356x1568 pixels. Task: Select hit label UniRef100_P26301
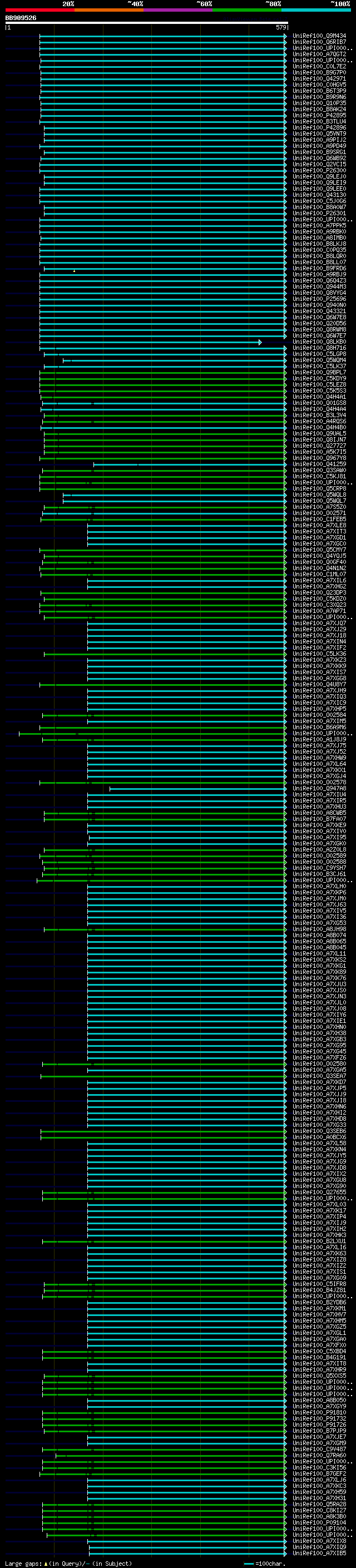click(x=319, y=213)
